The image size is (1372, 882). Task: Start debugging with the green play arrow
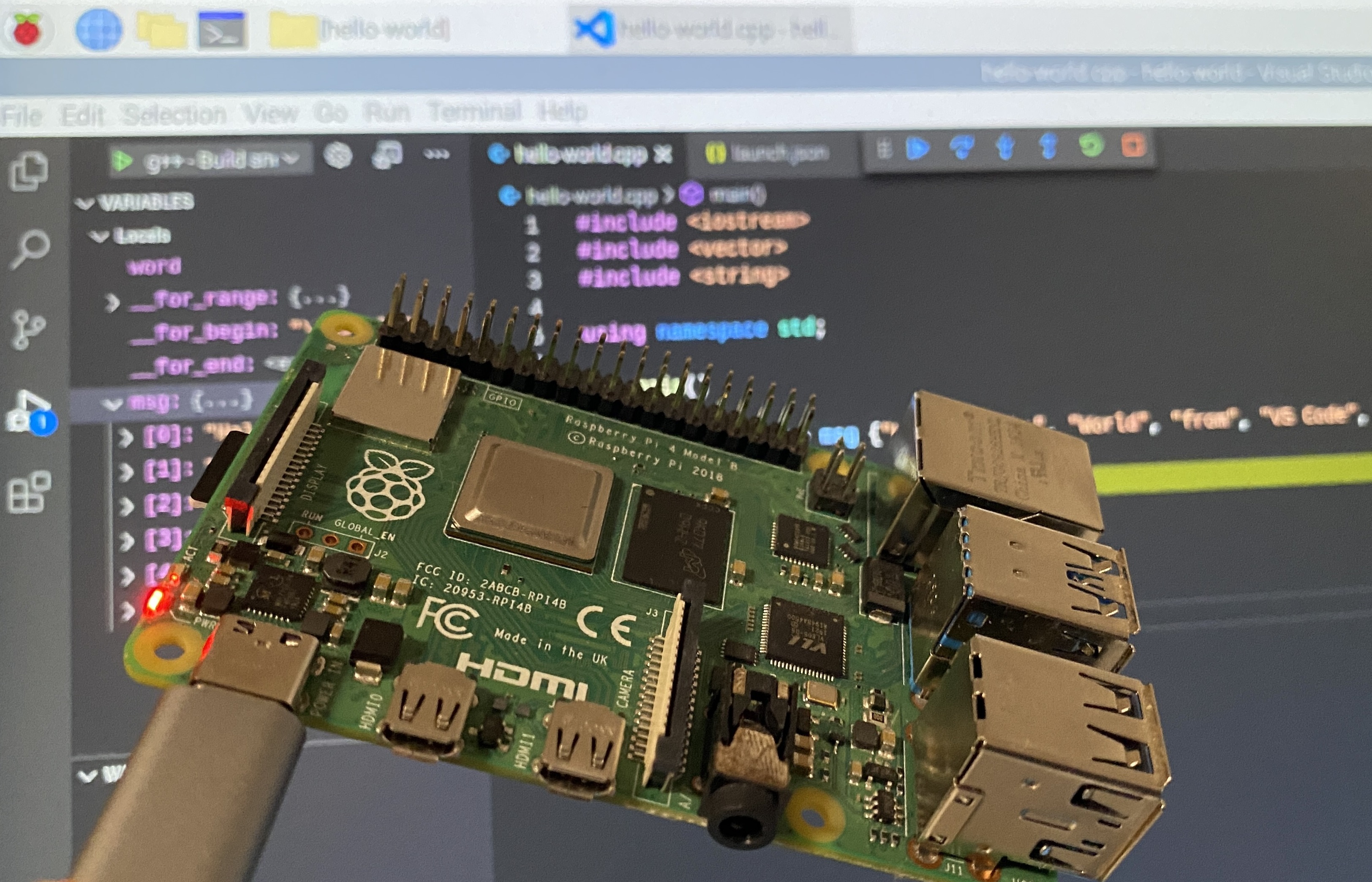click(121, 161)
